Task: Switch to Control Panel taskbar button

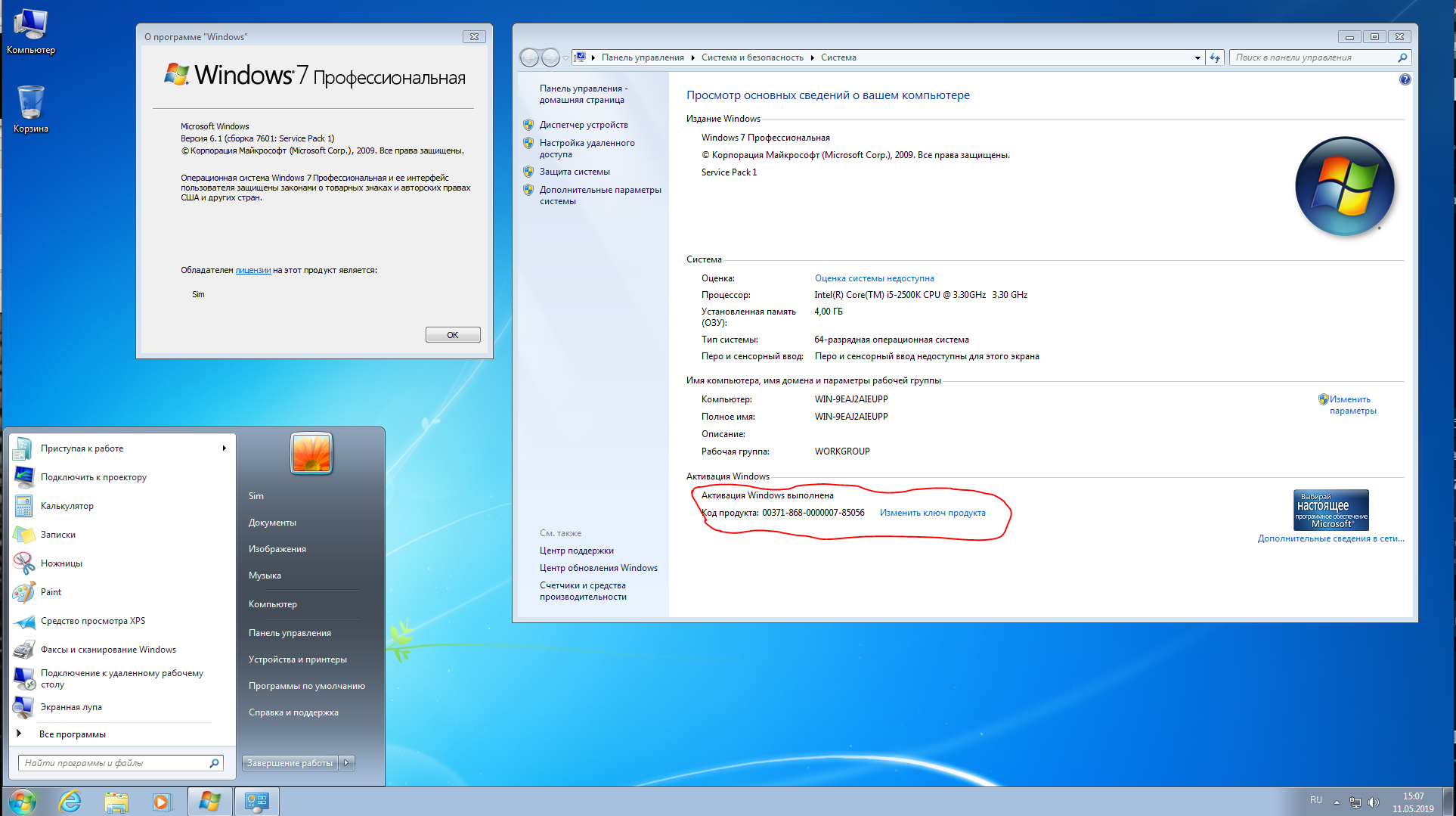Action: click(x=257, y=802)
